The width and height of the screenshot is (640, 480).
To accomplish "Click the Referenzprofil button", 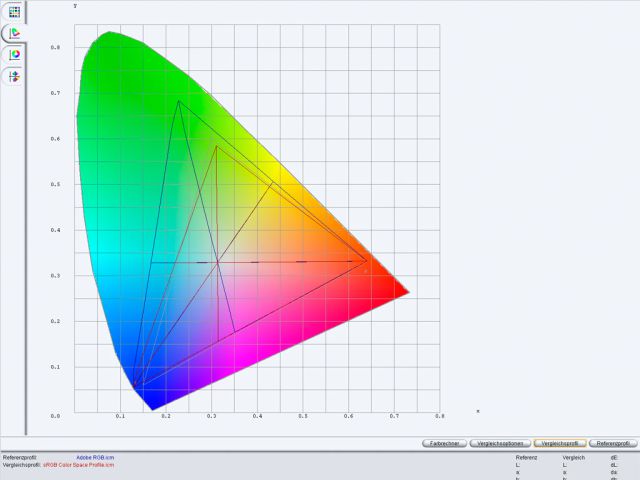I will coord(613,442).
